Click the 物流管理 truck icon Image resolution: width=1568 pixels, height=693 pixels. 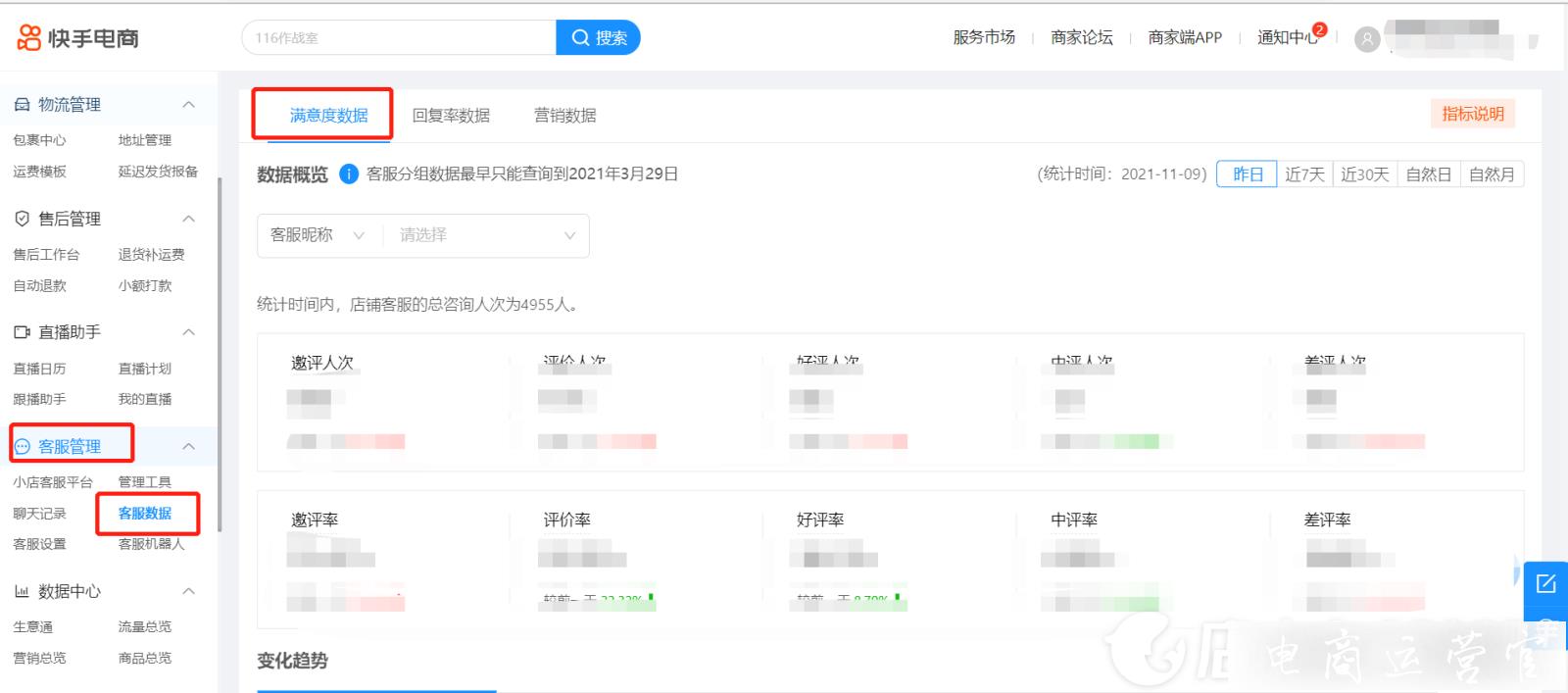[22, 105]
